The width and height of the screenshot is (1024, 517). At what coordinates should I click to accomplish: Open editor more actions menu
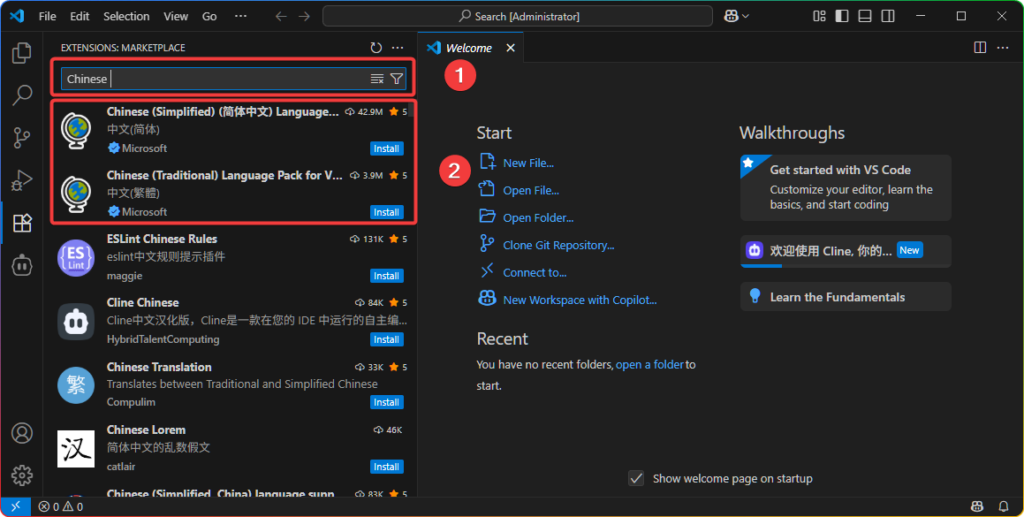[1002, 48]
